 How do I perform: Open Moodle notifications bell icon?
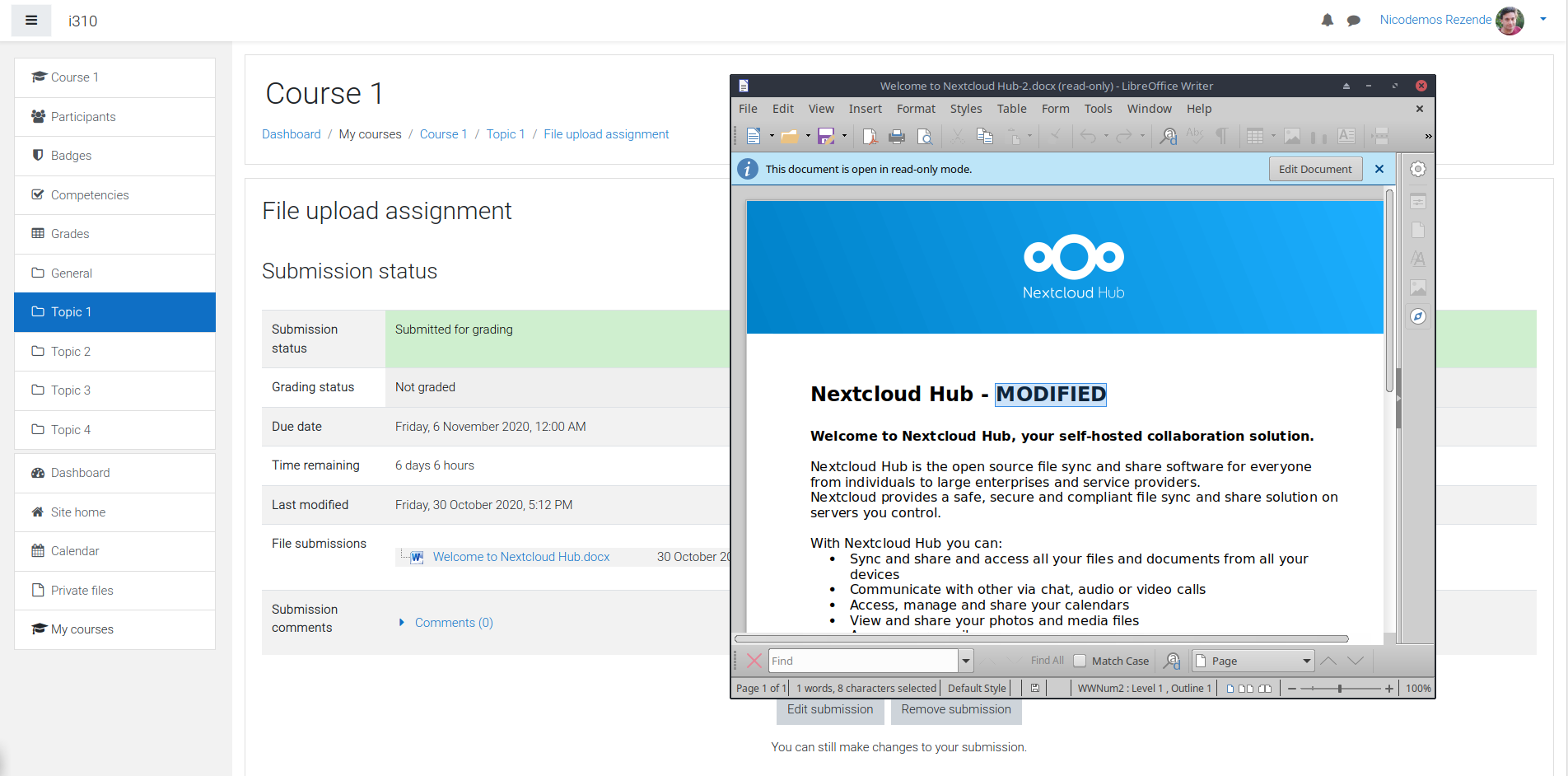[1328, 21]
